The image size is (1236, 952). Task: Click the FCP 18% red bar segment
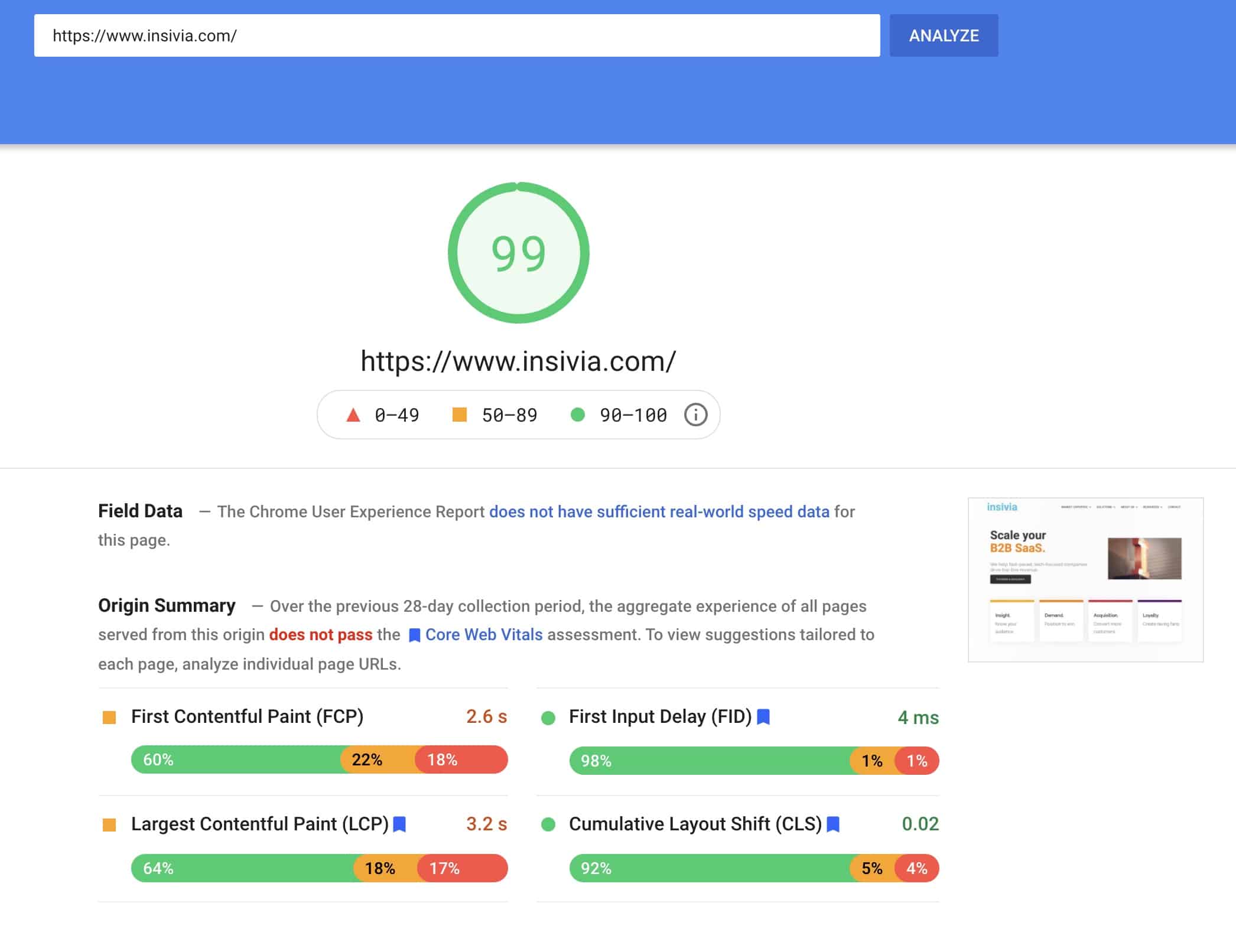(x=461, y=759)
